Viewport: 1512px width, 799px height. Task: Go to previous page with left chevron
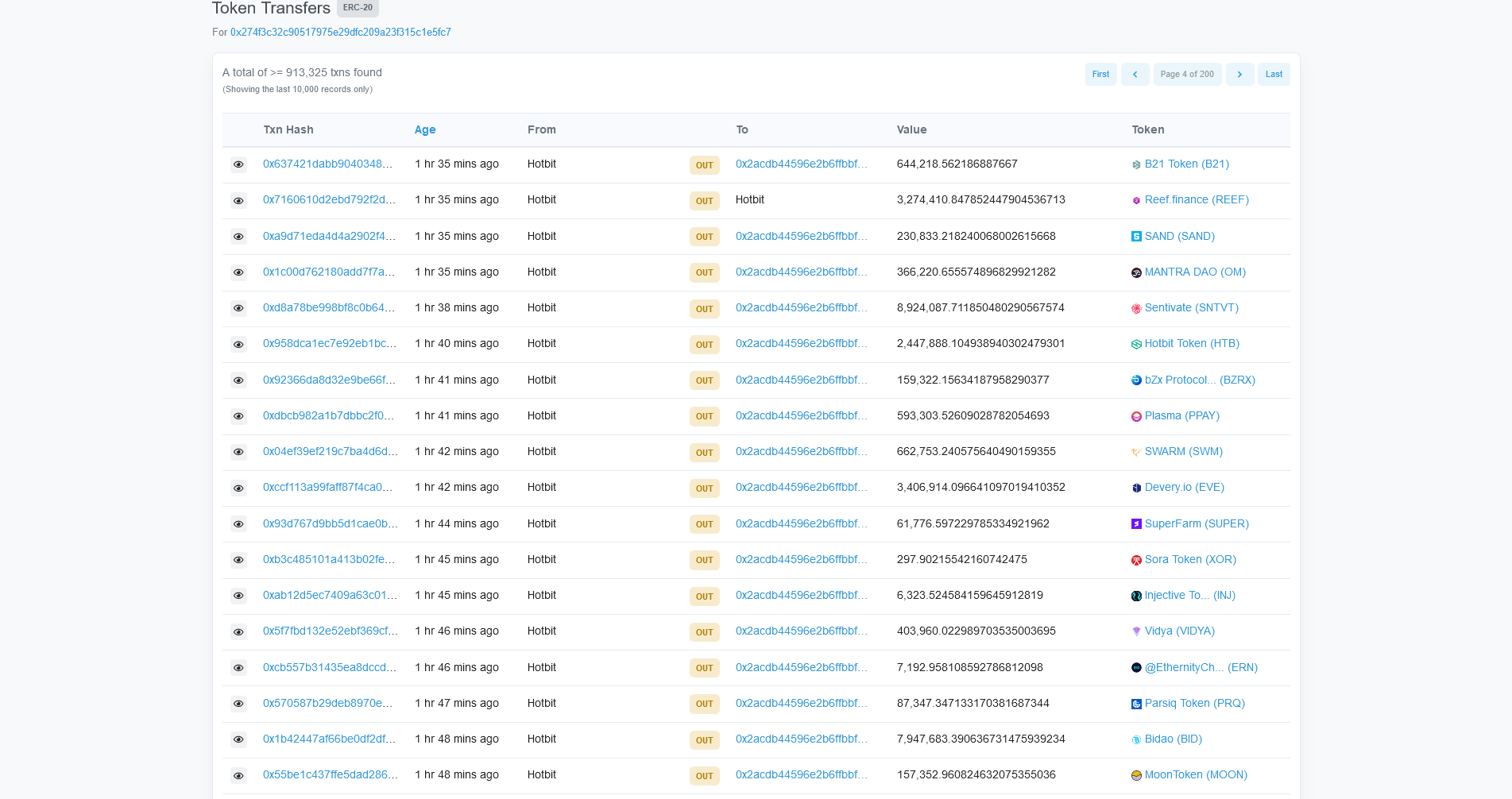(x=1135, y=74)
